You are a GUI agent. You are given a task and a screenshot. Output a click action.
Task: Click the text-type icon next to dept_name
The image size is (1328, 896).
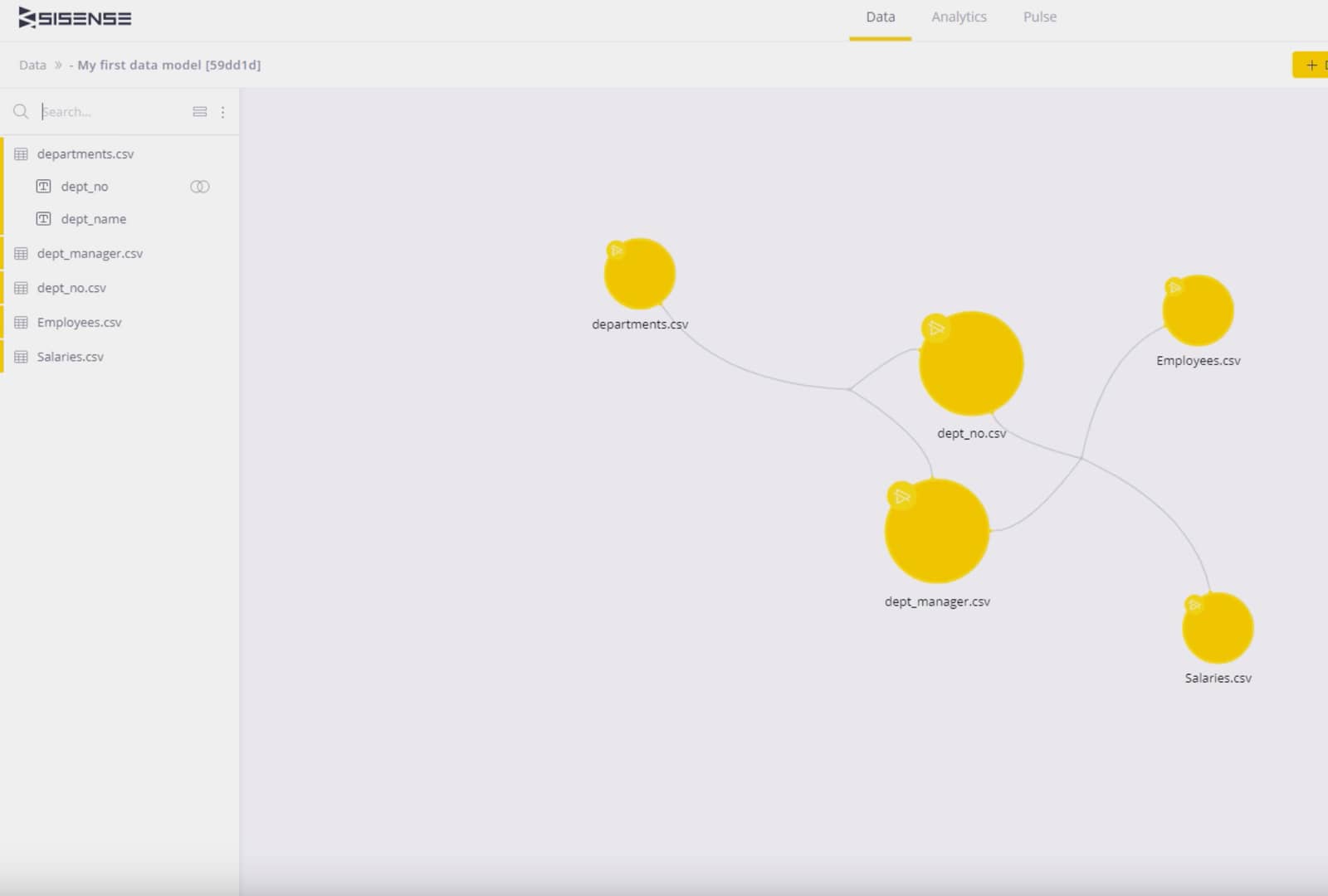pyautogui.click(x=43, y=218)
